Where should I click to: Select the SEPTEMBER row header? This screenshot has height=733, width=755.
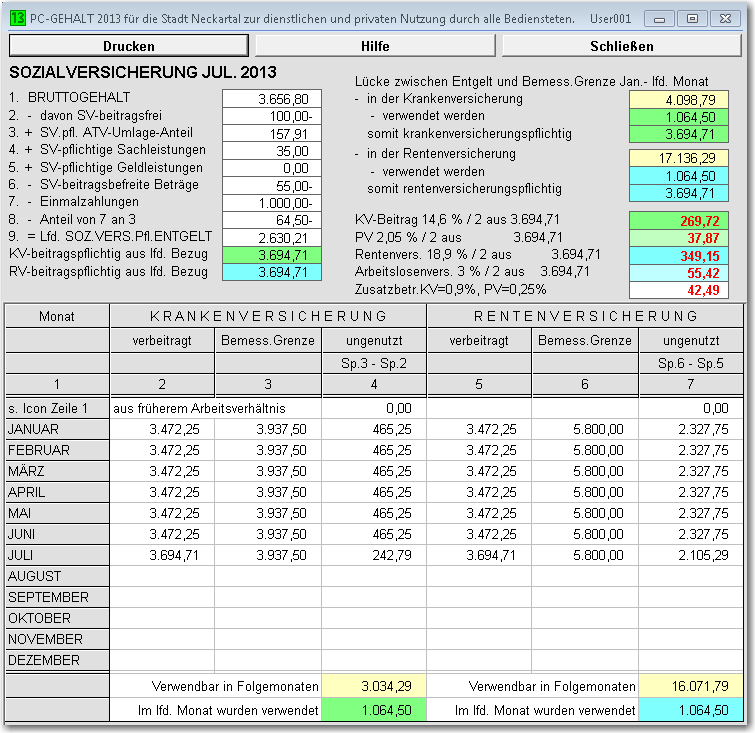click(57, 597)
